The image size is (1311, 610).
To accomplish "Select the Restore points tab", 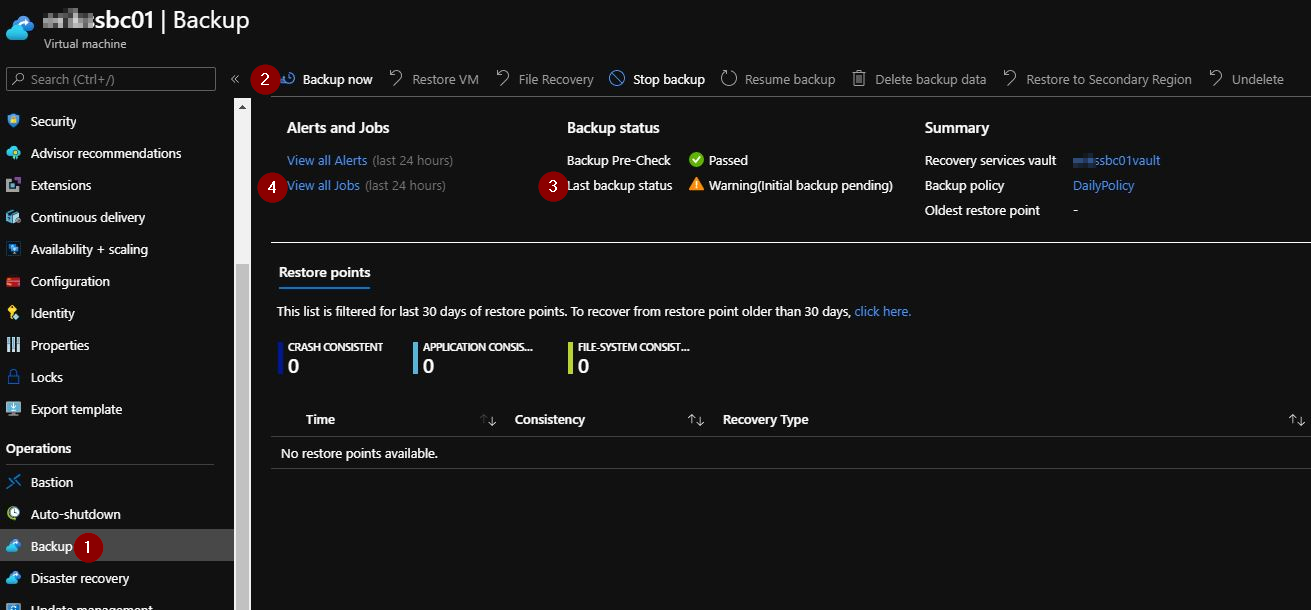I will point(324,273).
